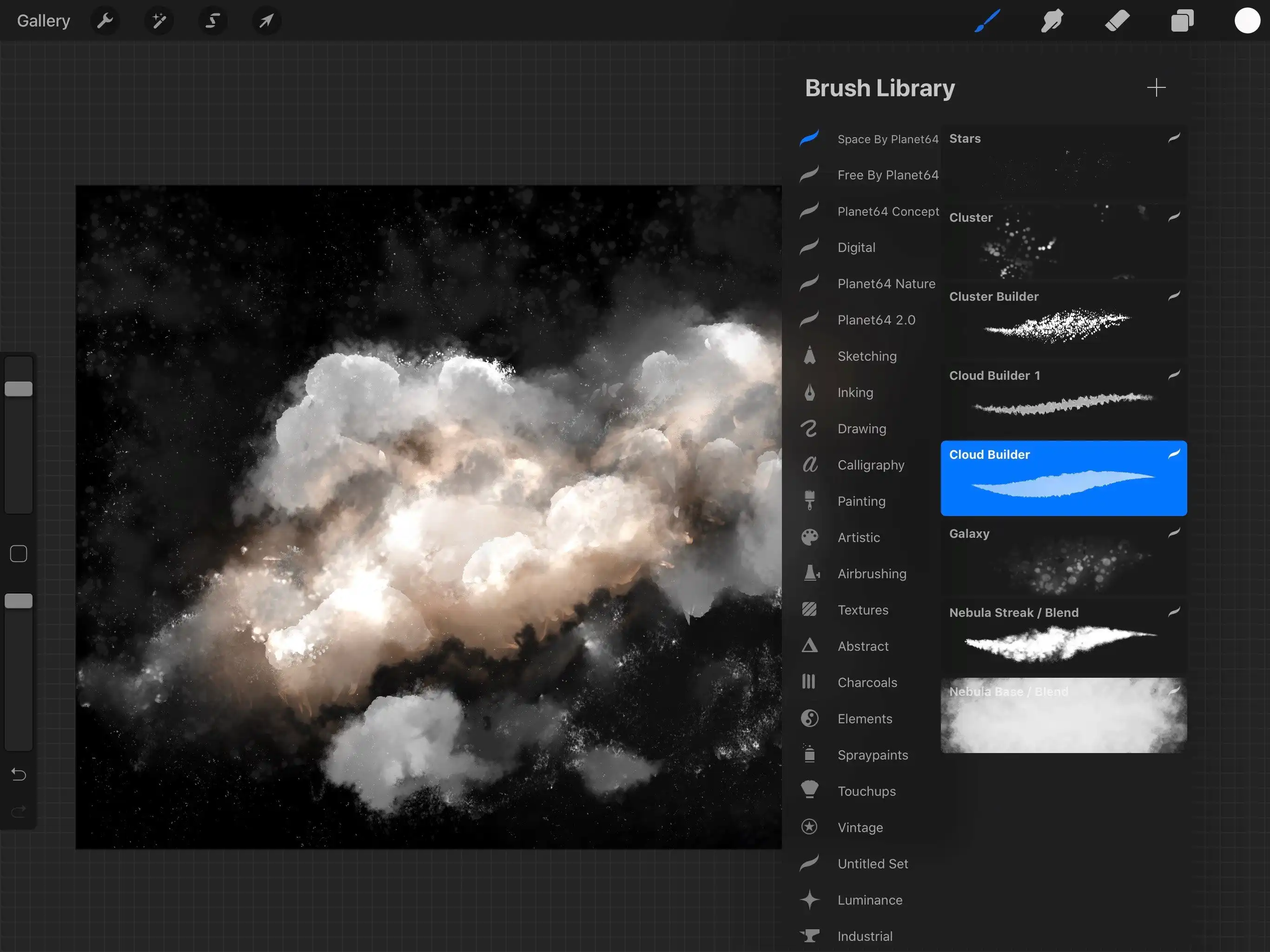Screen dimensions: 1270x952
Task: Select the Smudge tool
Action: click(x=1052, y=21)
